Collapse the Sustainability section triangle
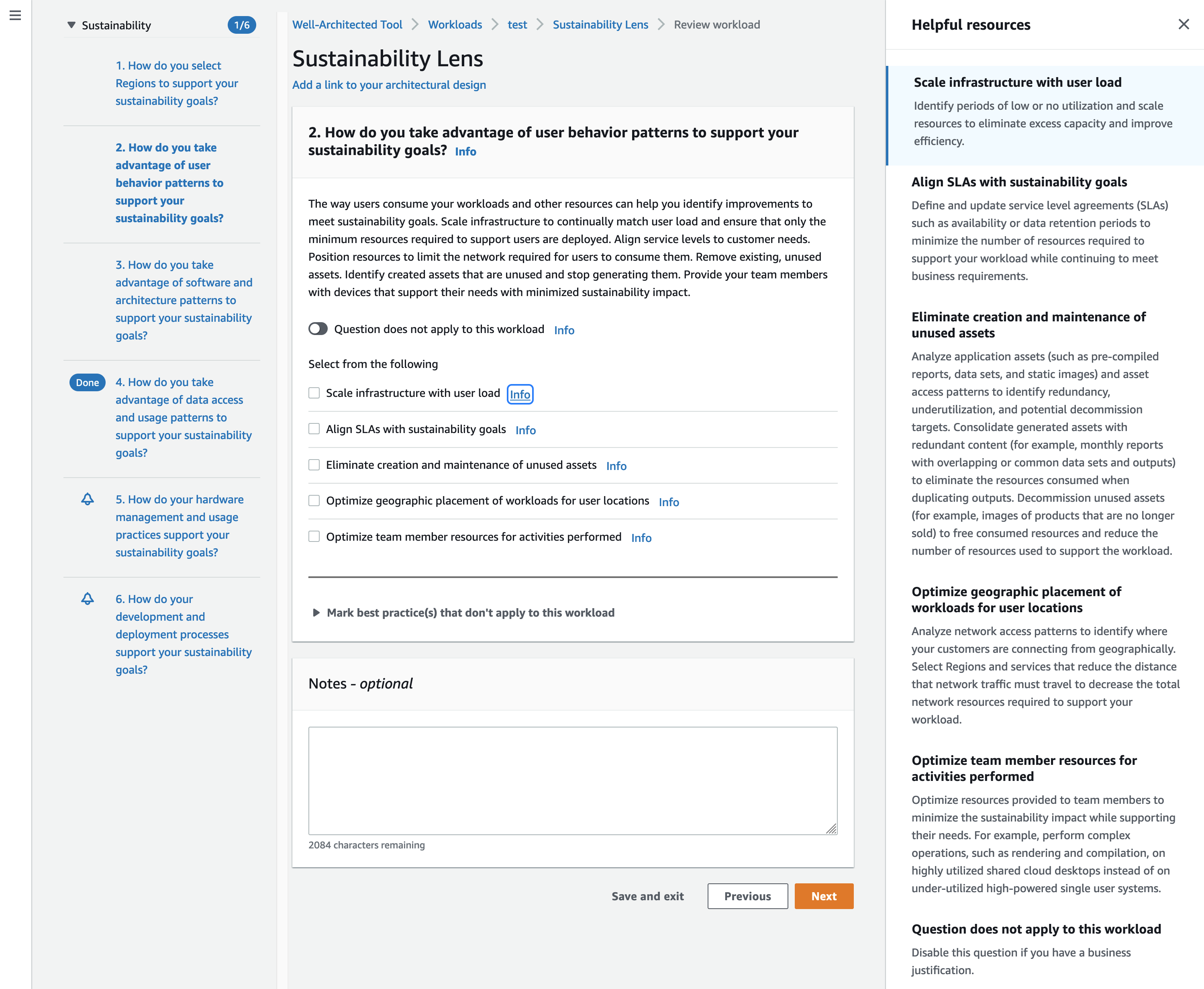The width and height of the screenshot is (1204, 989). pos(71,25)
